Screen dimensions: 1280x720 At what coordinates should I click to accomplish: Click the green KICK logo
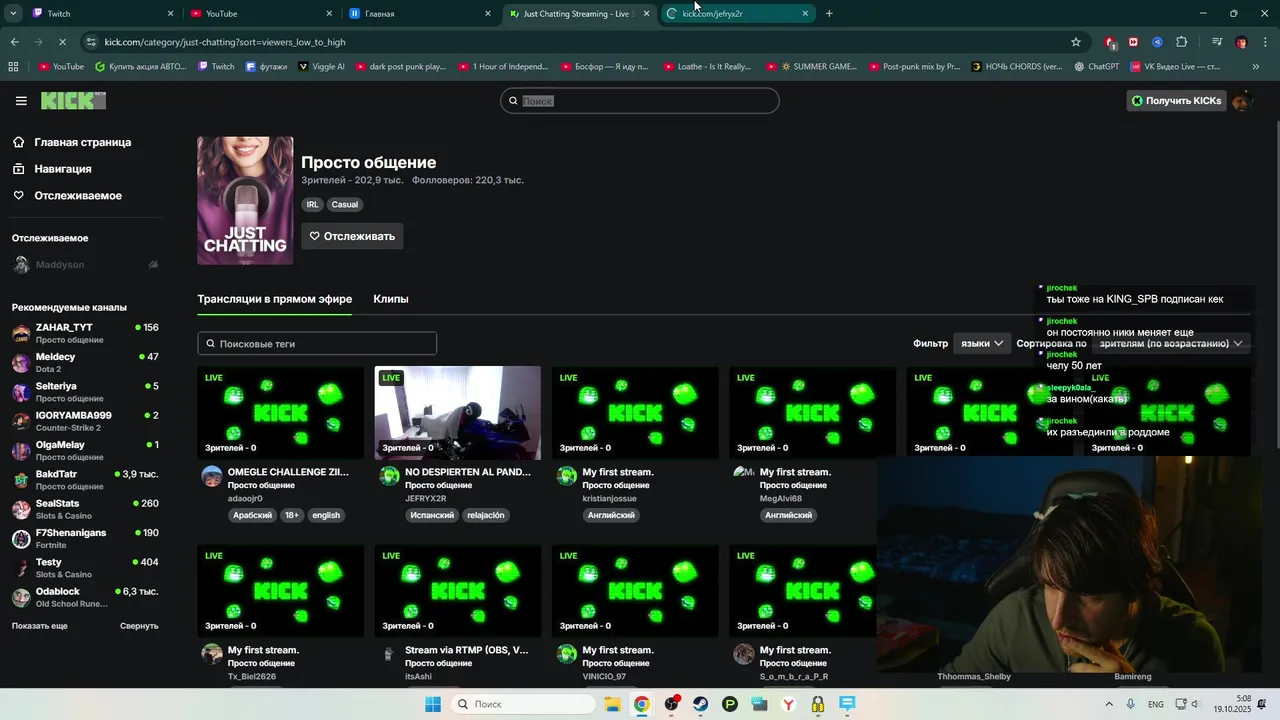(x=73, y=101)
